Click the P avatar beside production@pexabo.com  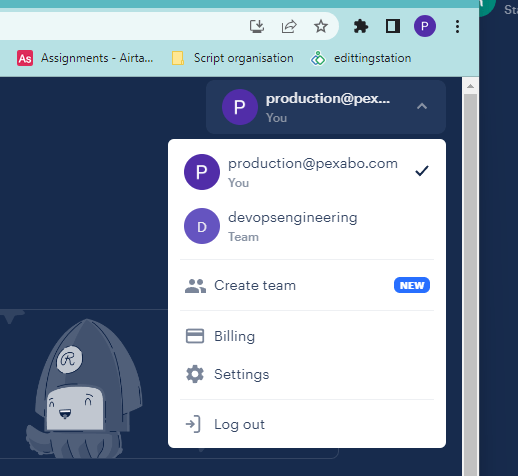click(x=202, y=172)
